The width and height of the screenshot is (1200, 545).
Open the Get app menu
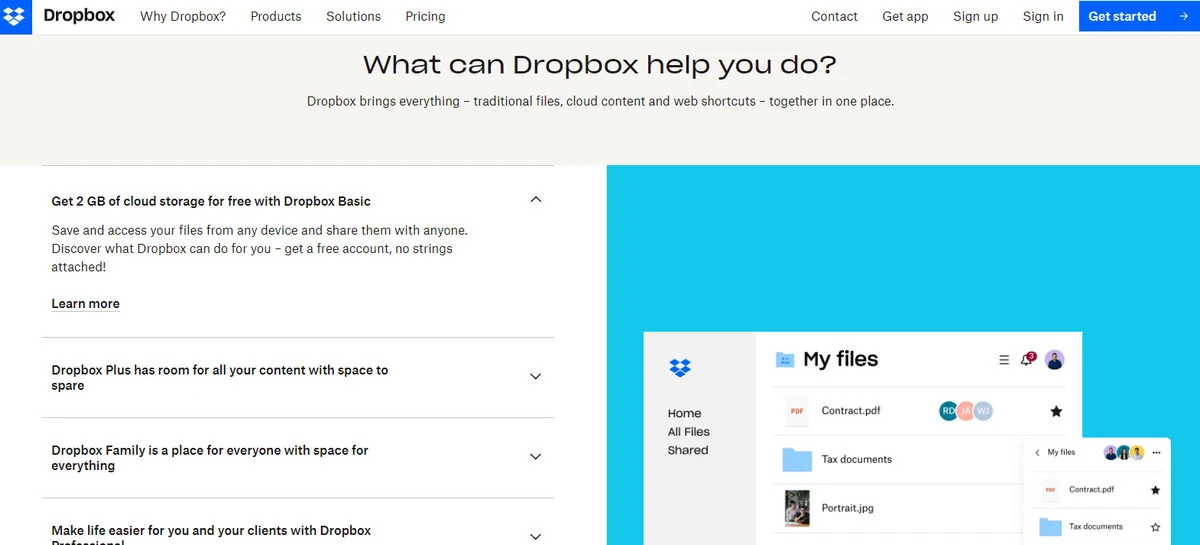(905, 16)
